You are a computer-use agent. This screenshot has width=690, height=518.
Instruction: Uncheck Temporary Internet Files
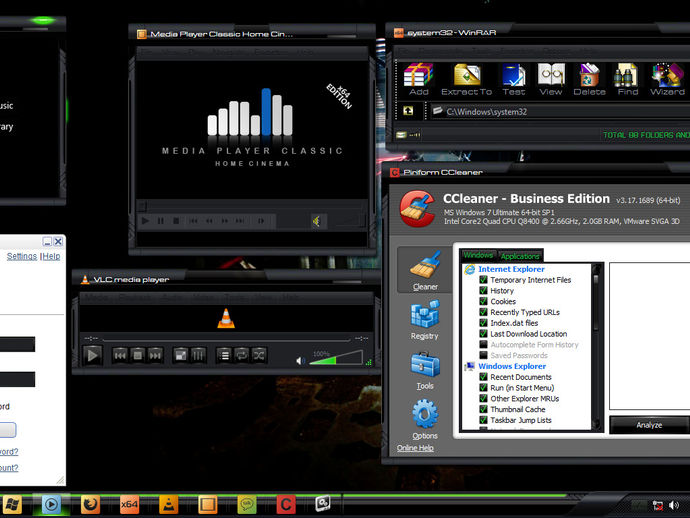pyautogui.click(x=483, y=280)
